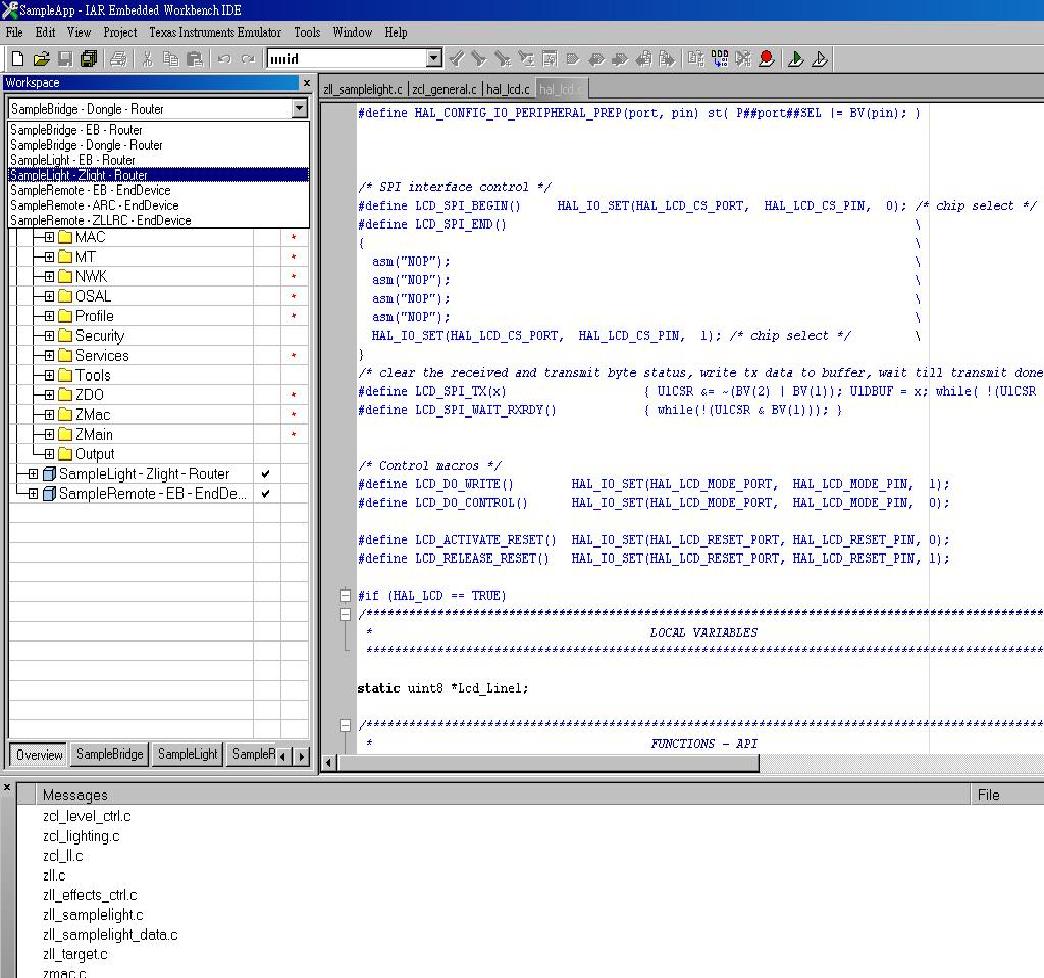Switch to the SampleLight workspace tab
Viewport: 1044px width, 978px height.
click(x=187, y=754)
